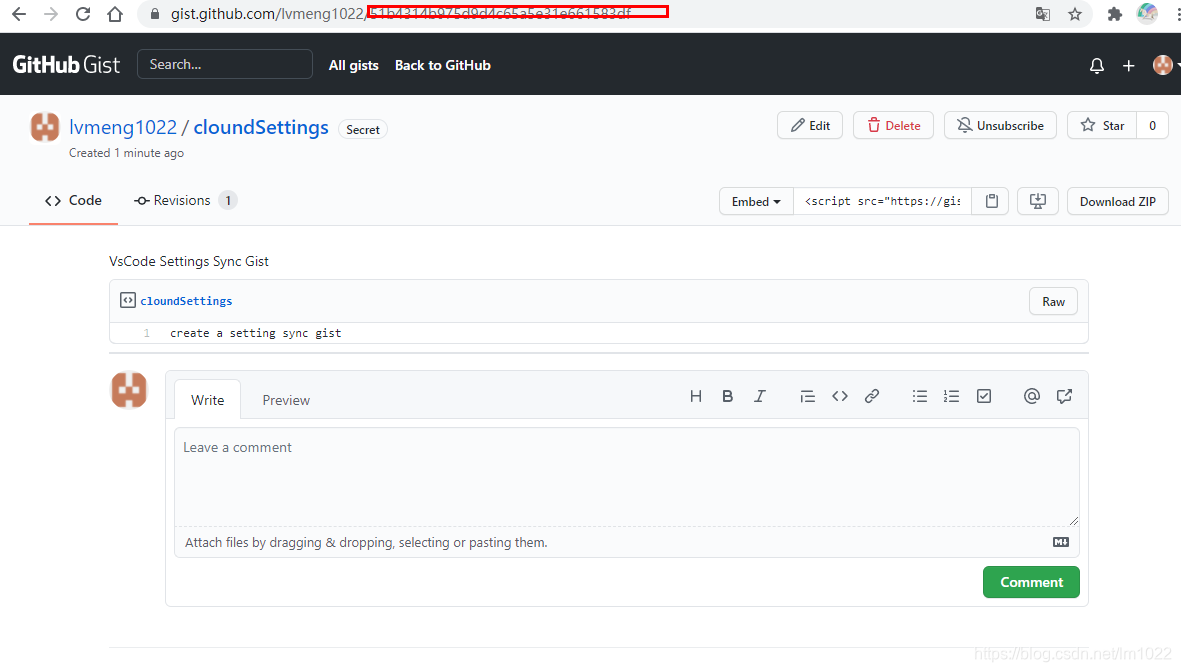The height and width of the screenshot is (672, 1181).
Task: Switch comment box to Preview tab
Action: click(x=286, y=400)
